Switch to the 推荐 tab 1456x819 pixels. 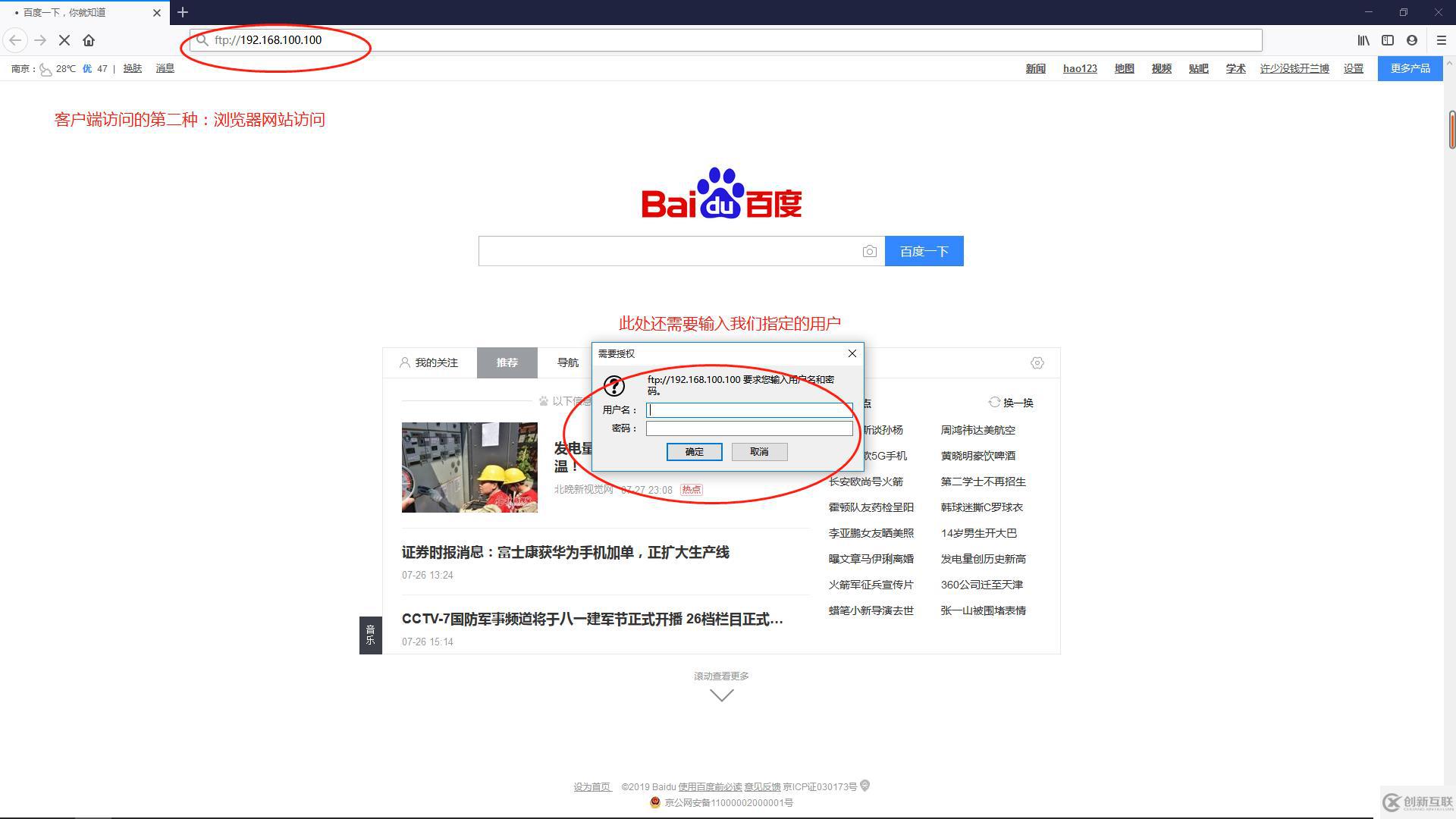[507, 363]
